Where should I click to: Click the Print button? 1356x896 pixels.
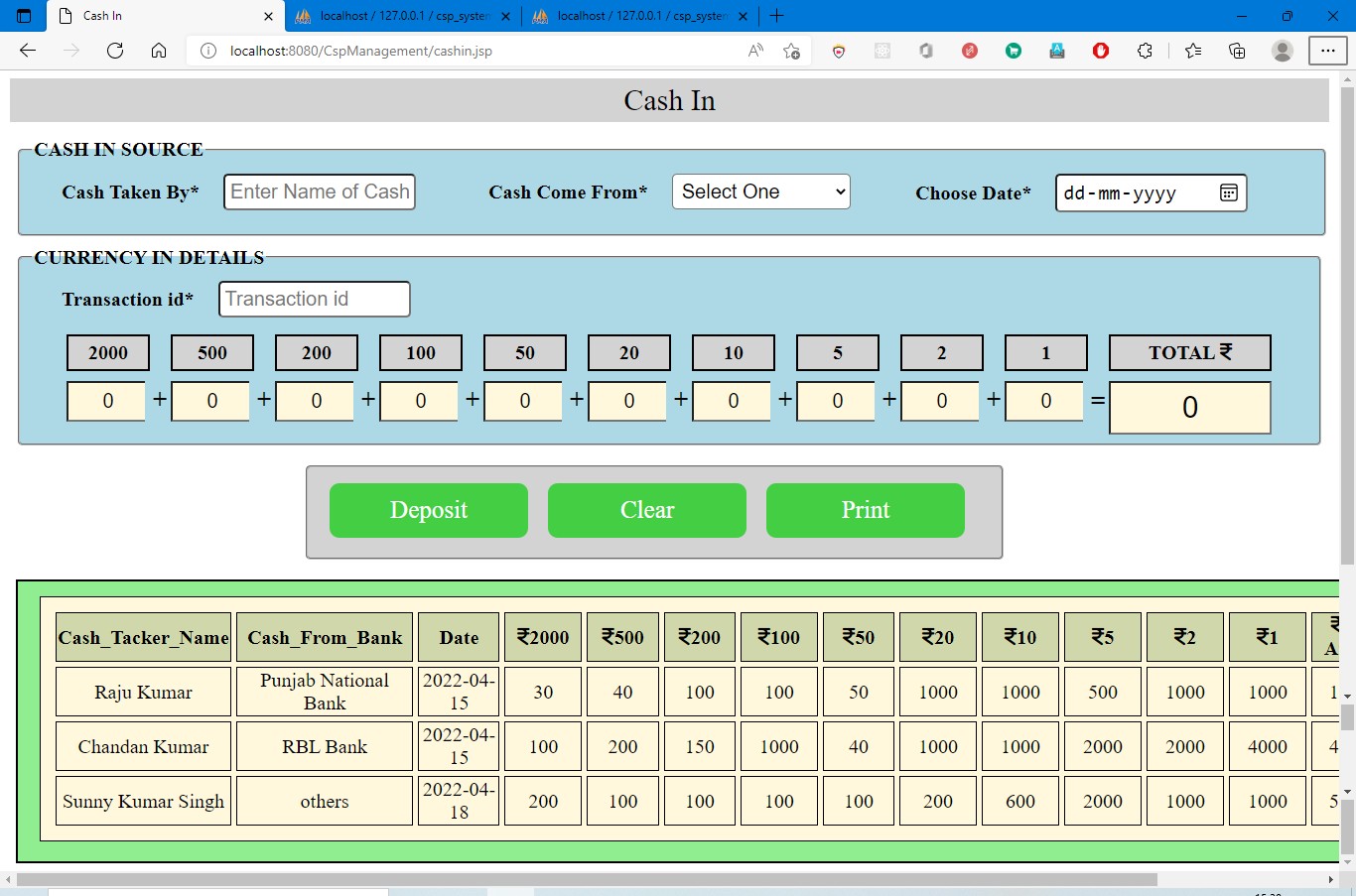click(866, 510)
